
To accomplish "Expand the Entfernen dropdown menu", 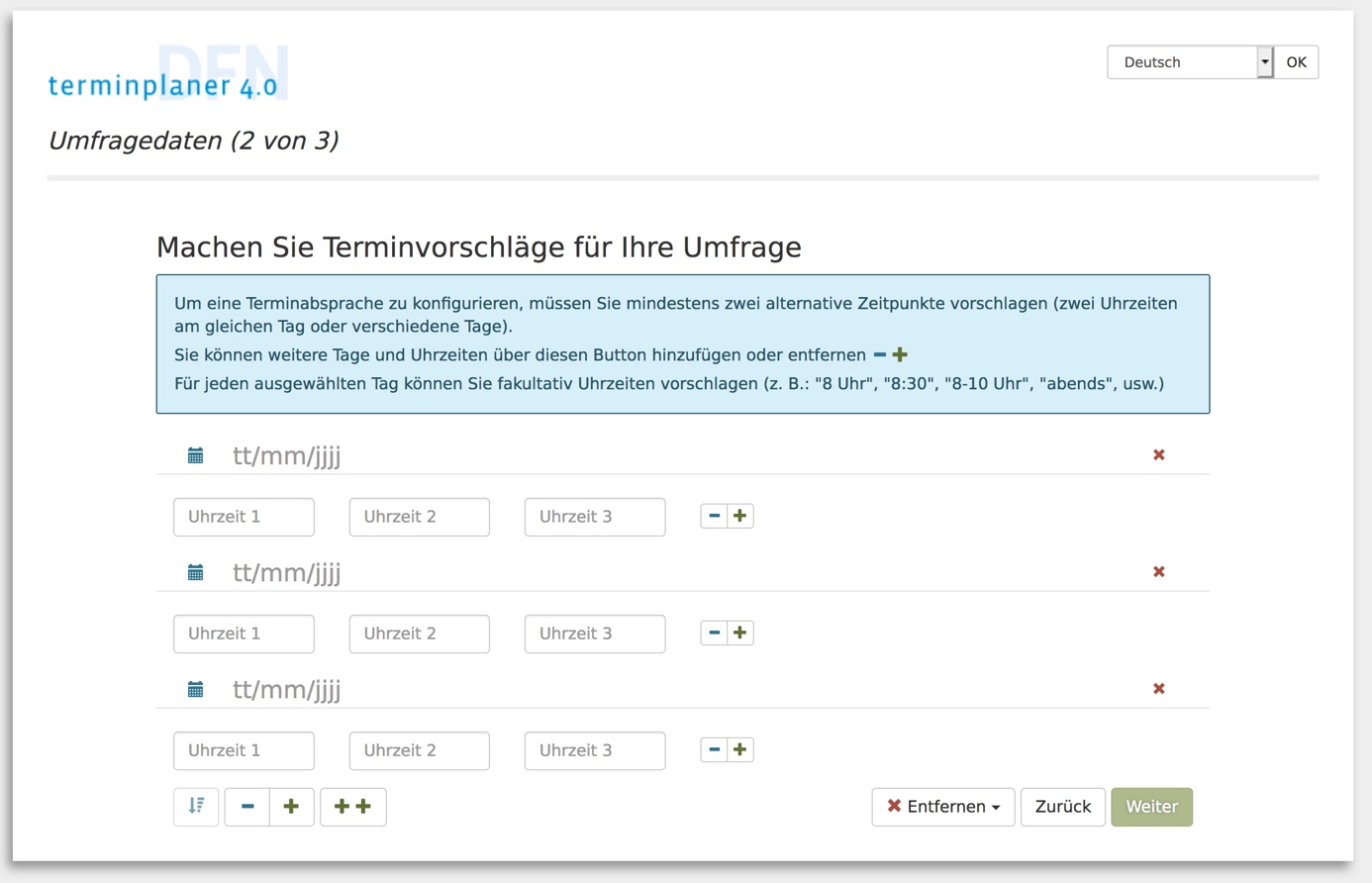I will tap(942, 807).
